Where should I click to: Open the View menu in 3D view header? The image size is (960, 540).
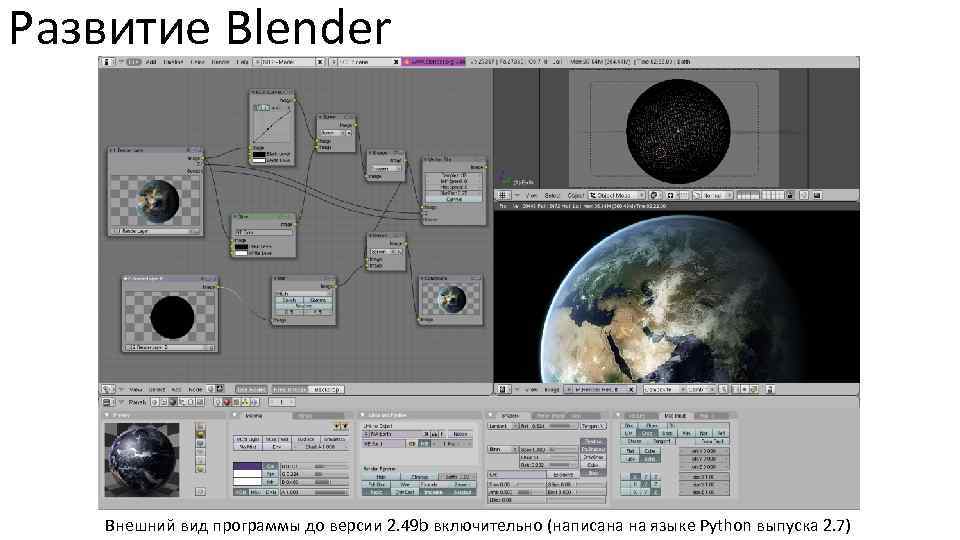pos(531,195)
